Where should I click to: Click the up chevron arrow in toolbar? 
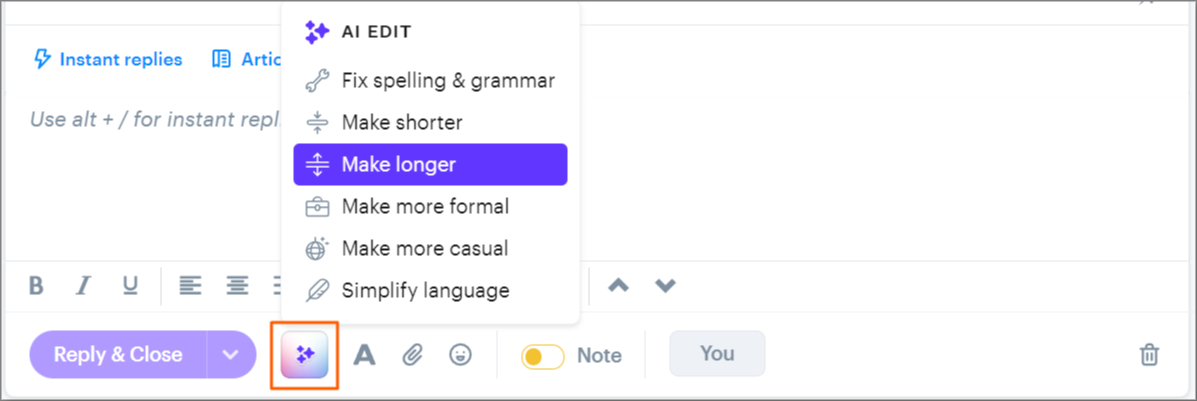click(619, 286)
